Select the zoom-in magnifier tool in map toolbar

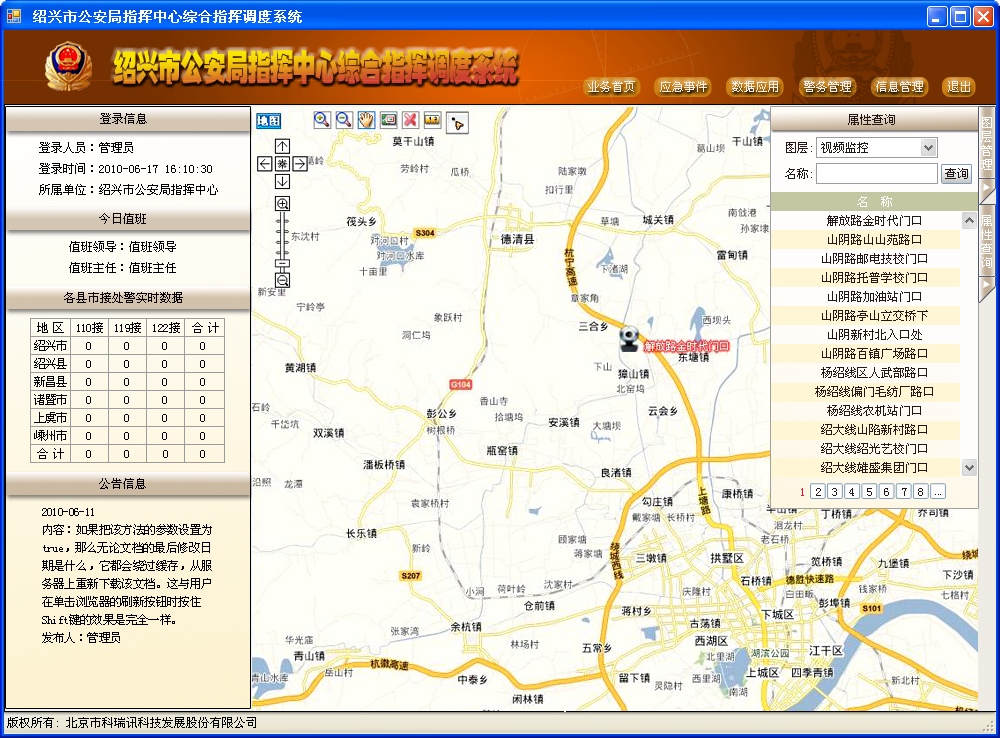[x=322, y=120]
